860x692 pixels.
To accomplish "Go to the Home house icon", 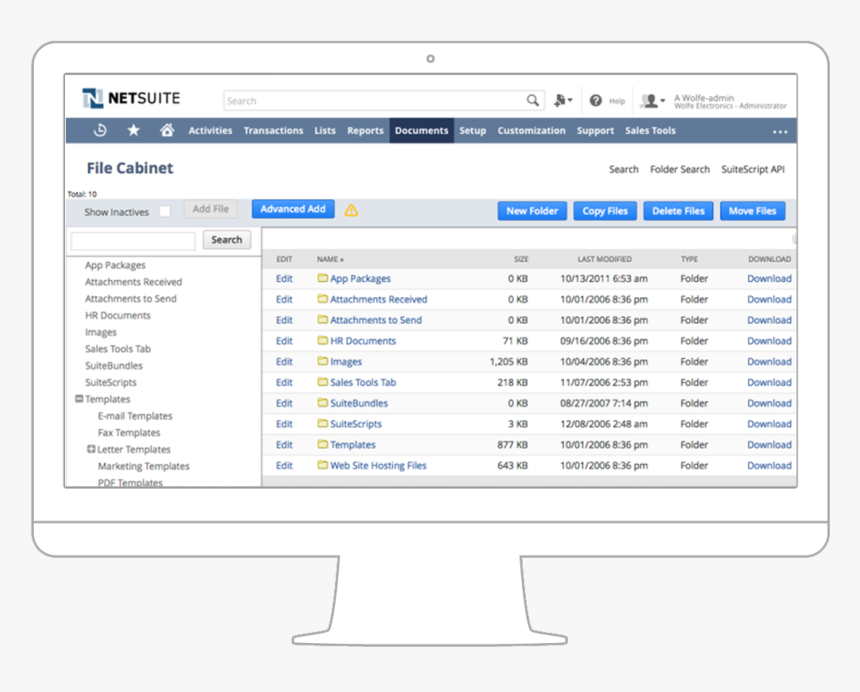I will 167,131.
